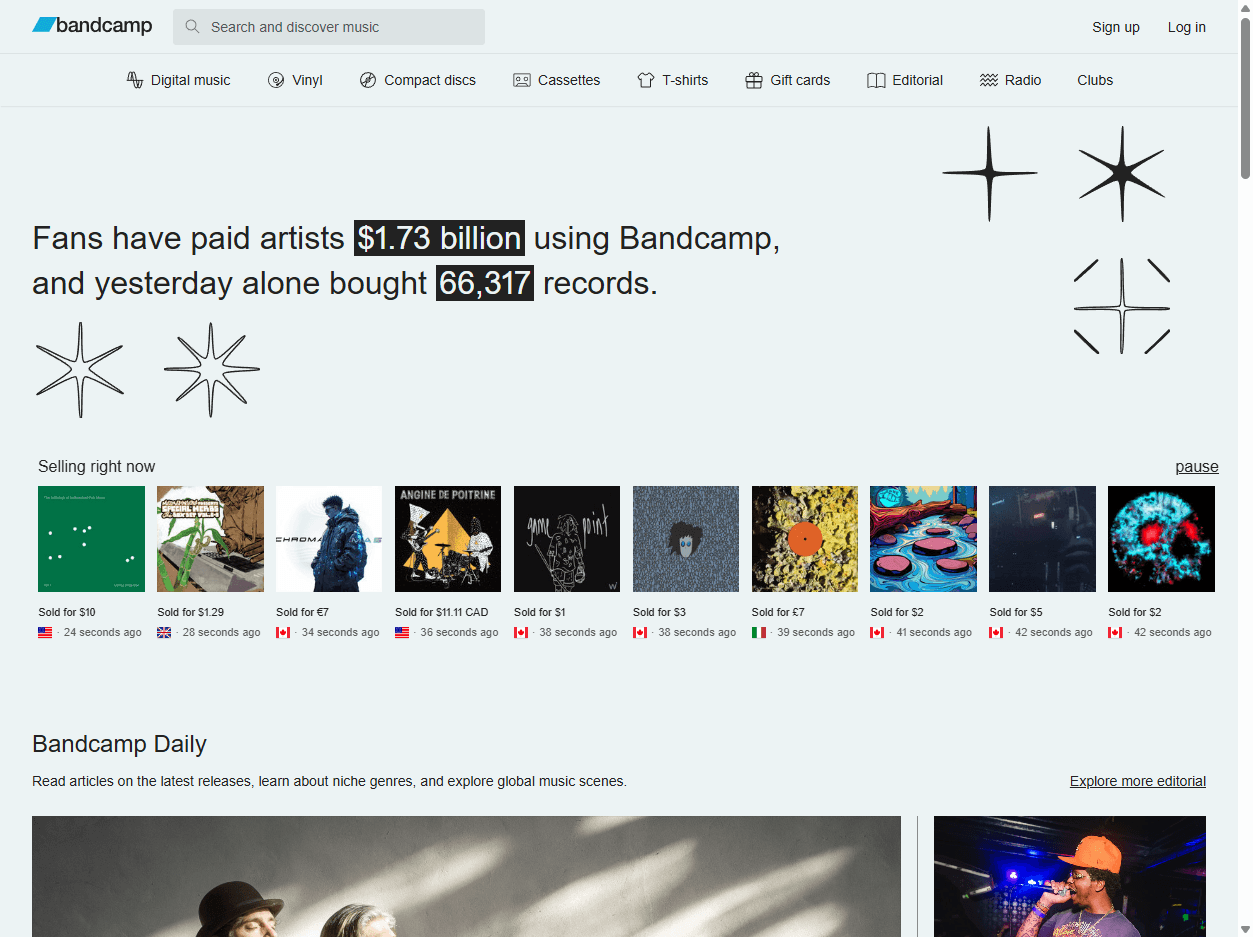Open Angine de Poitrine album cover
This screenshot has height=937, width=1253.
448,539
